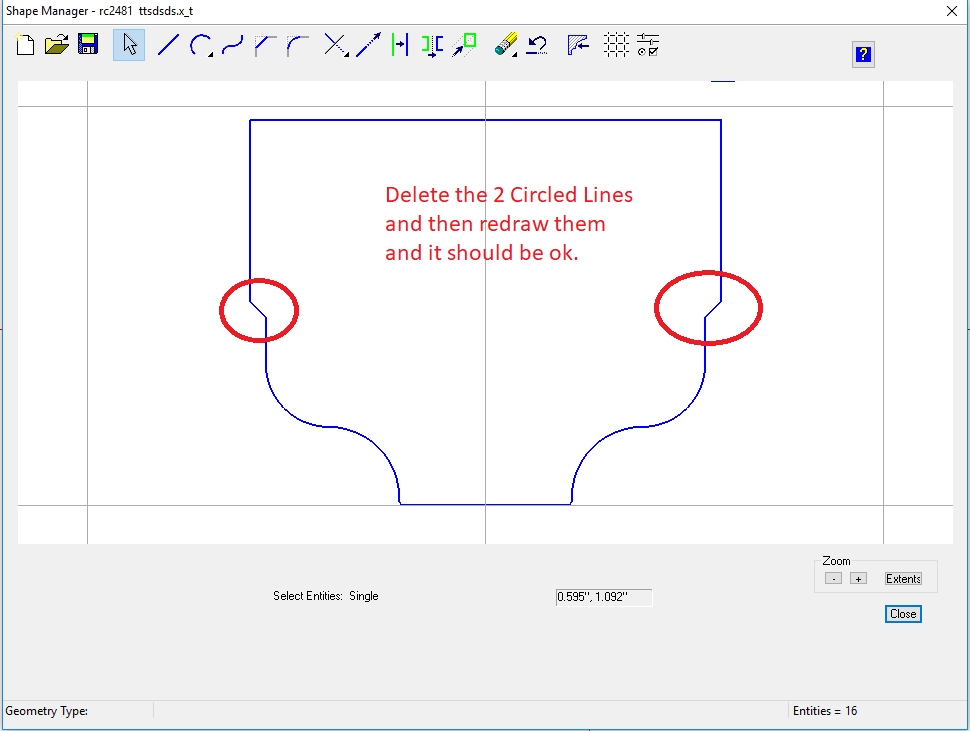Screen dimensions: 970x731
Task: Click the Close button
Action: click(x=902, y=614)
